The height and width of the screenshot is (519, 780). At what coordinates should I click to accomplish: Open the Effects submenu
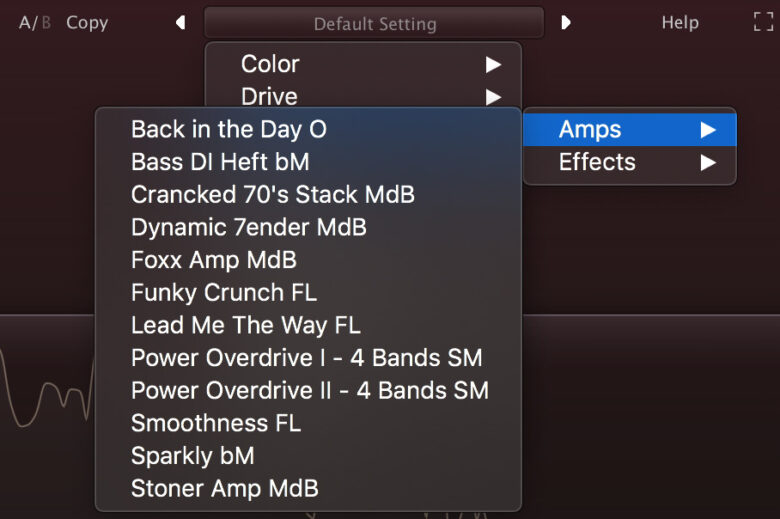[x=630, y=162]
